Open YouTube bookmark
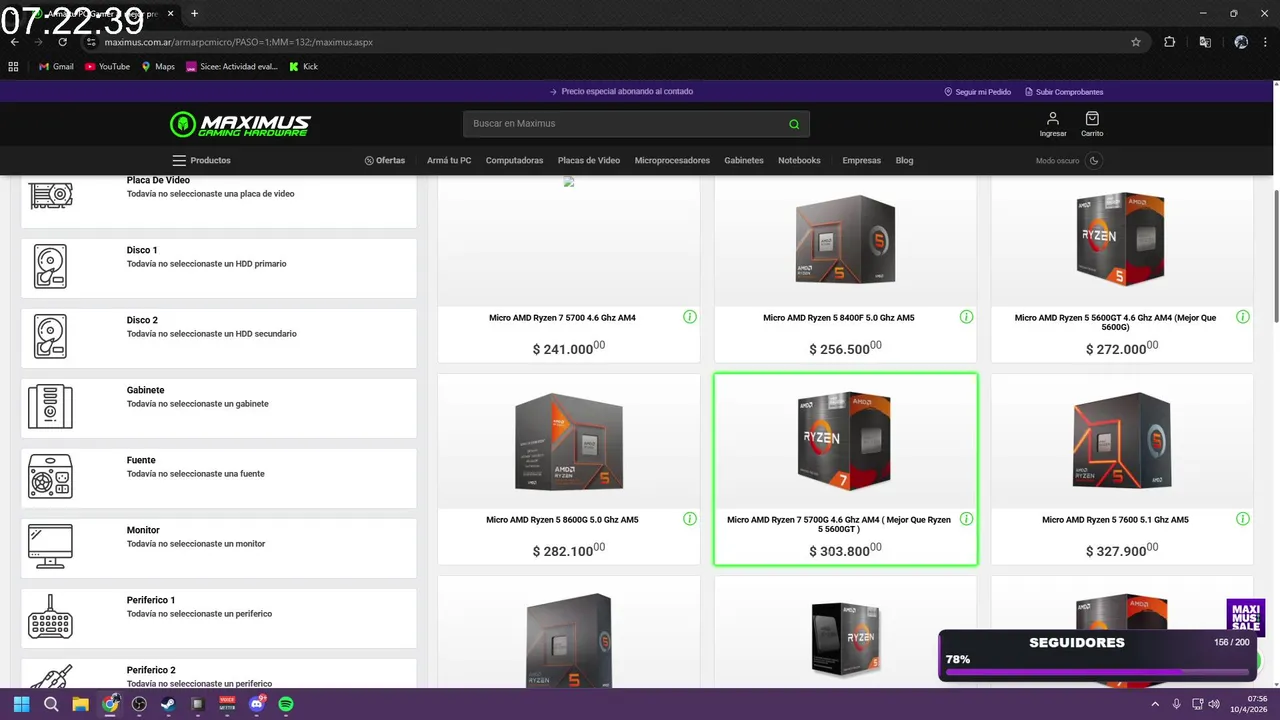1280x720 pixels. tap(107, 67)
